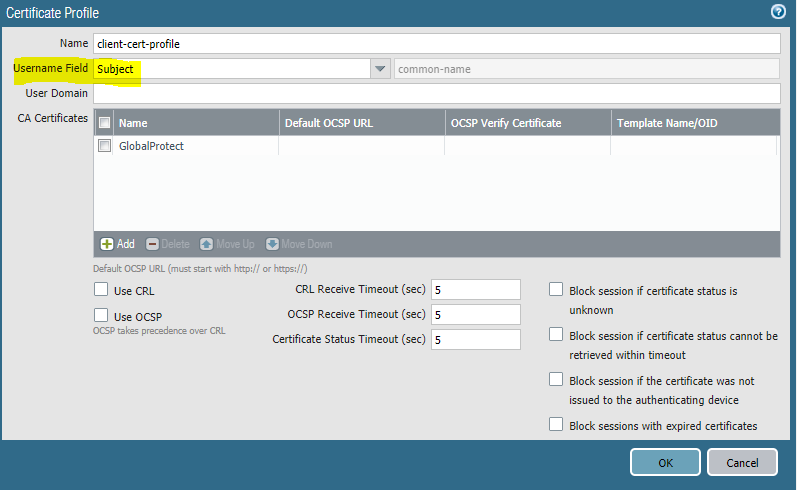Screen dimensions: 797x490
Task: Expand the Username Field dropdown arrow
Action: (380, 69)
